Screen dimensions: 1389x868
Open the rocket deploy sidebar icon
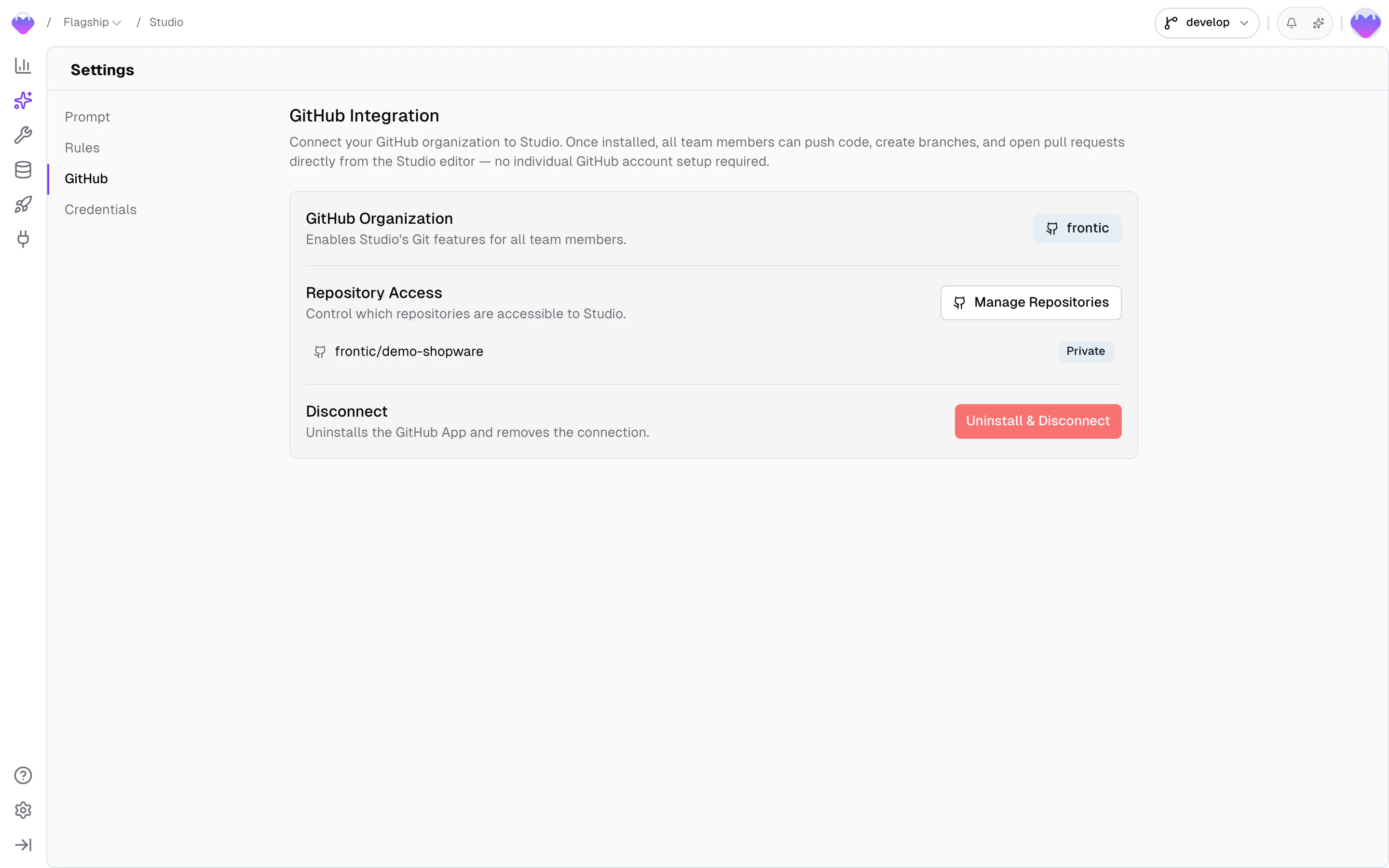[23, 204]
